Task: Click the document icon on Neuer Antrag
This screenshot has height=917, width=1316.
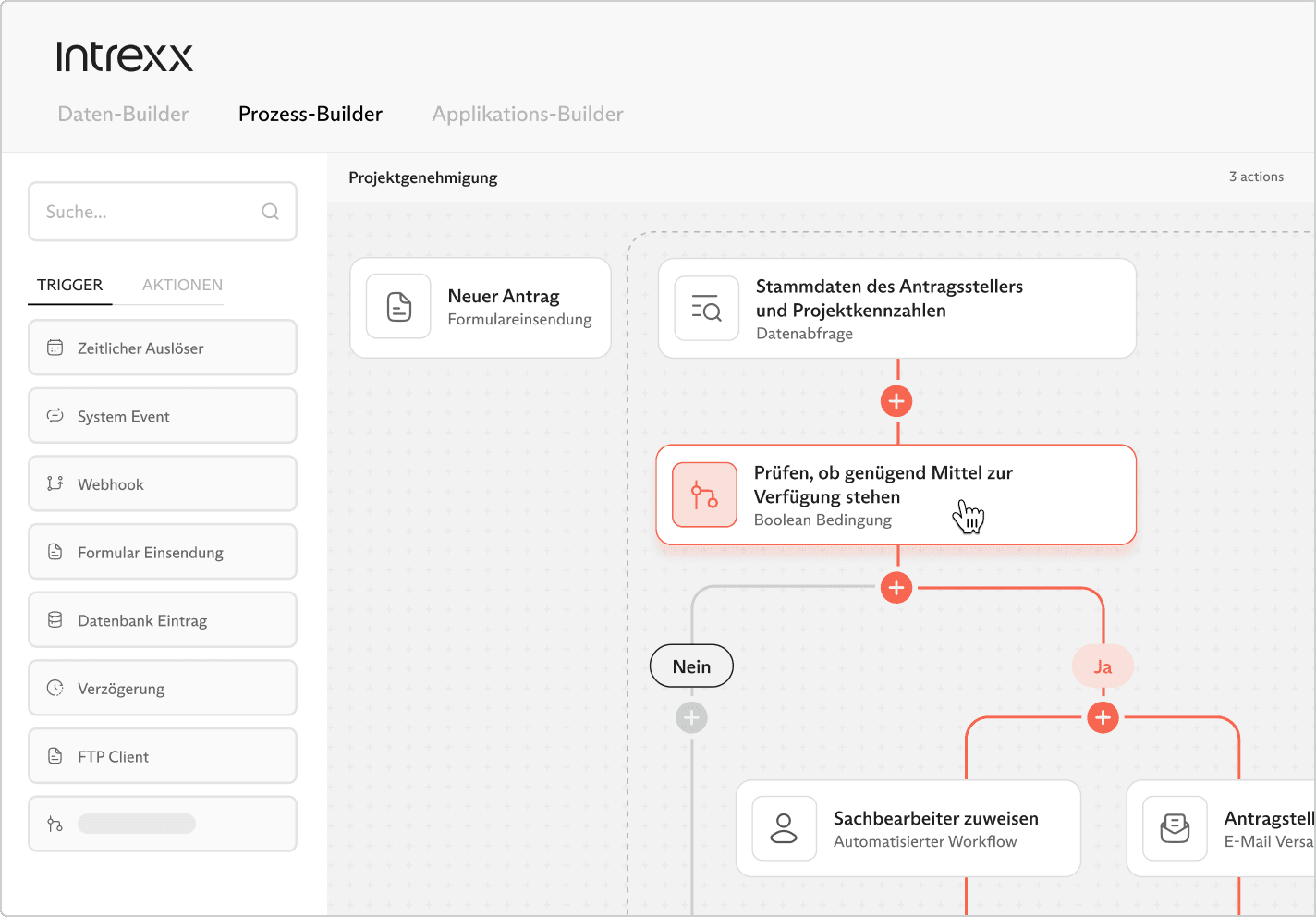Action: click(x=398, y=307)
